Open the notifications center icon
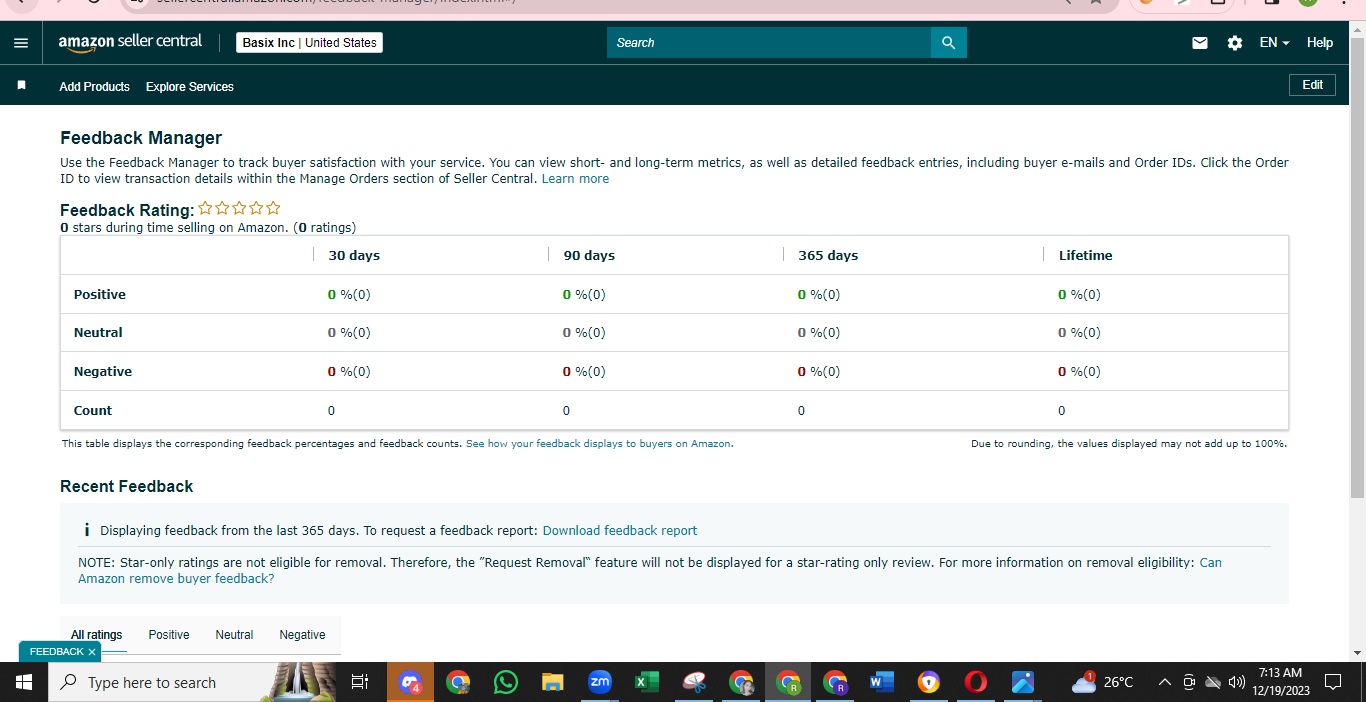This screenshot has width=1366, height=702. coord(1332,682)
